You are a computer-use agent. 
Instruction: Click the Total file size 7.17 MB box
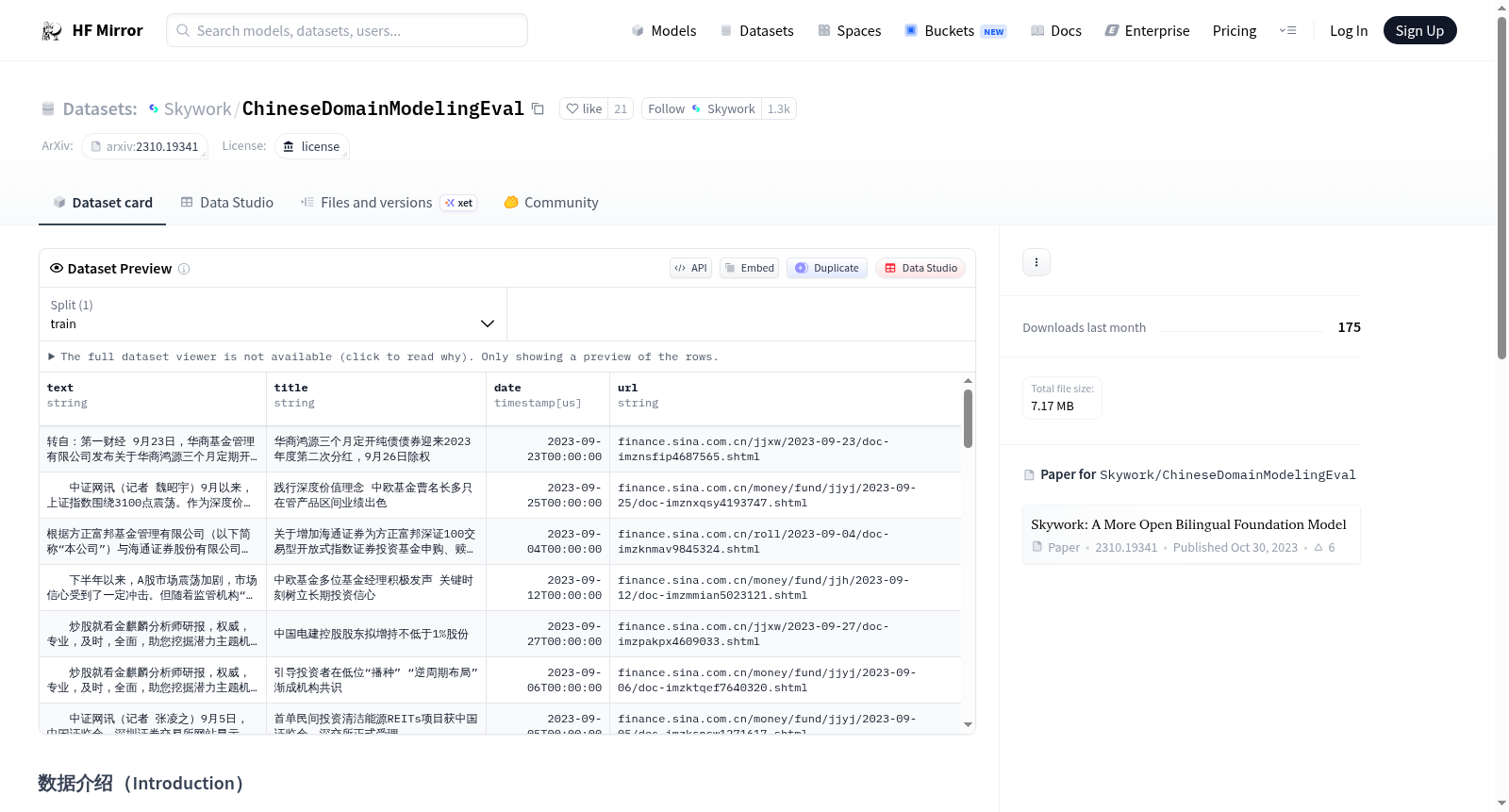1062,397
